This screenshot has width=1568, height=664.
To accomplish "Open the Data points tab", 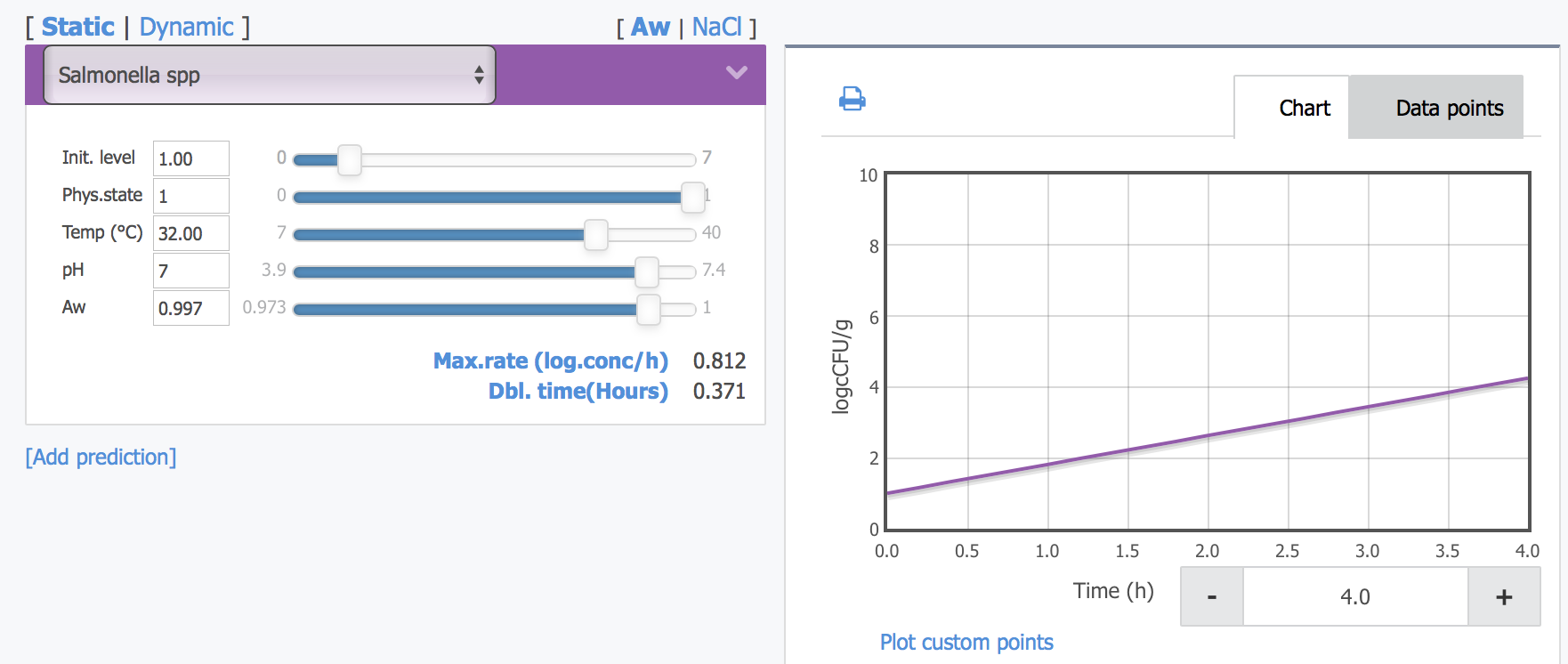I will pyautogui.click(x=1448, y=108).
